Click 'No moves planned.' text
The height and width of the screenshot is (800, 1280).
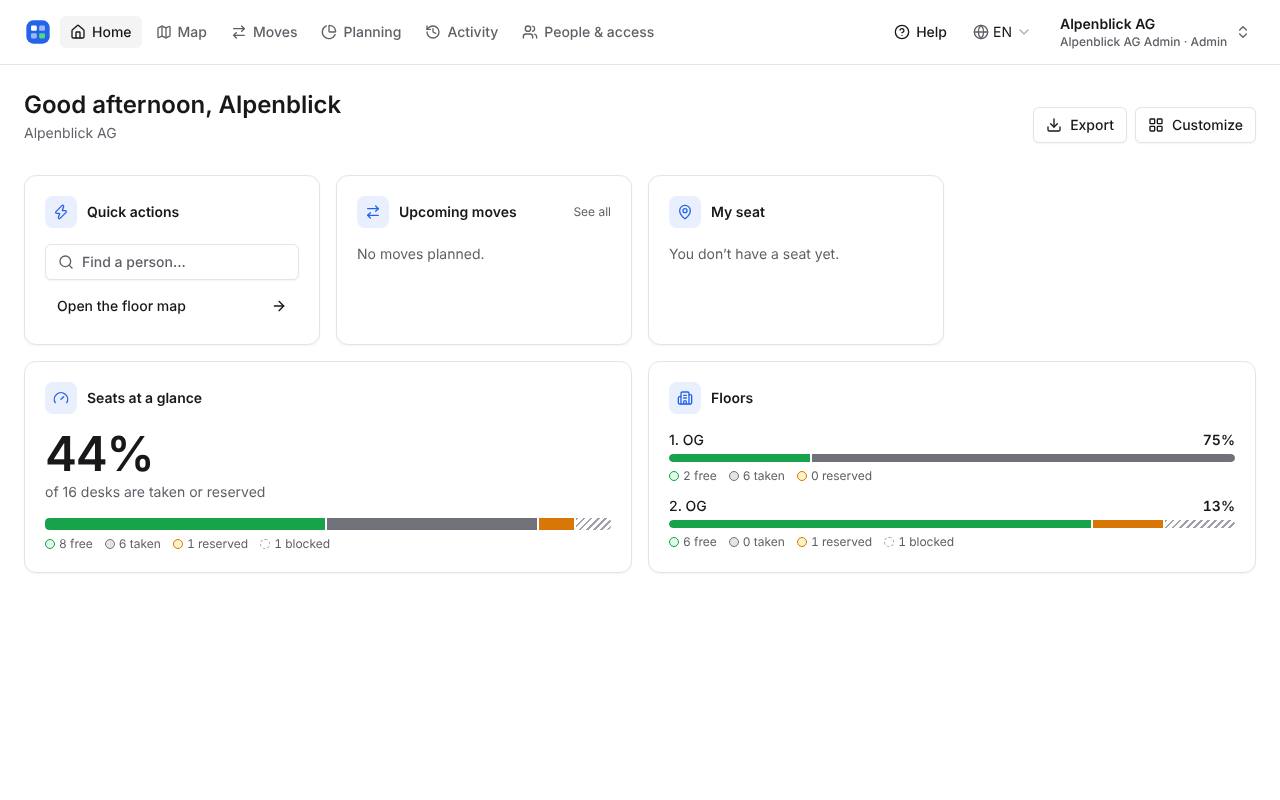click(x=420, y=254)
